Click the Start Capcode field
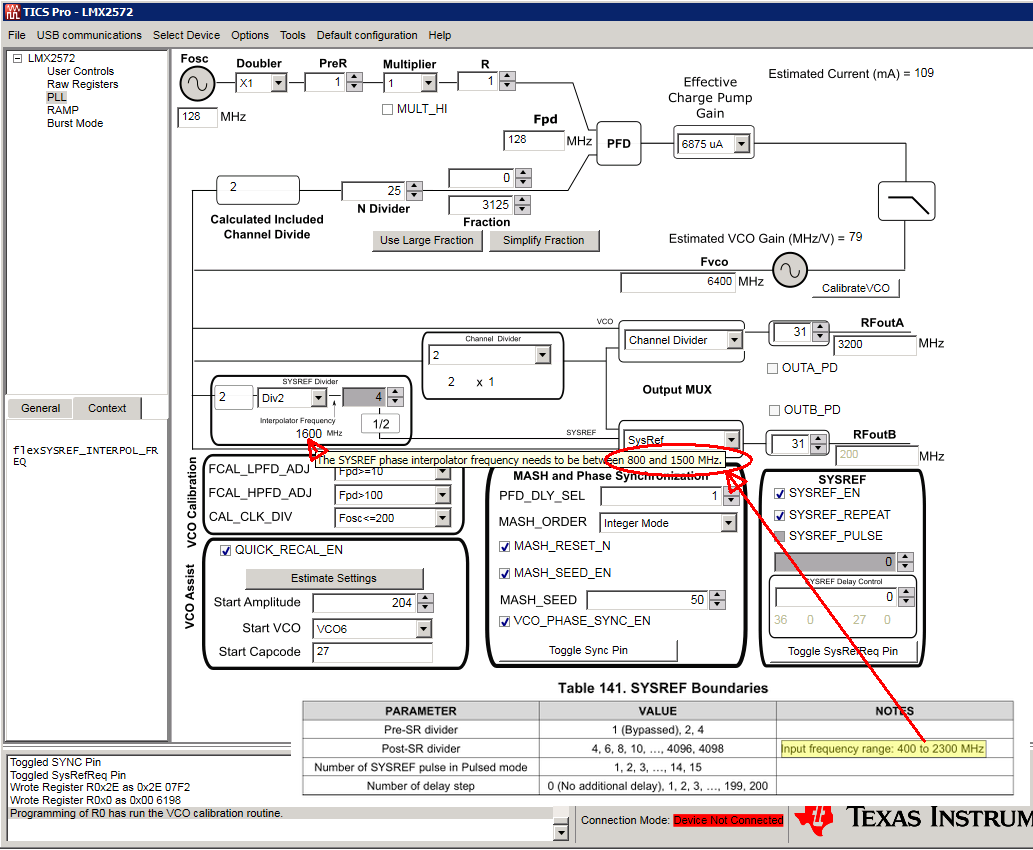The width and height of the screenshot is (1033, 850). (373, 652)
